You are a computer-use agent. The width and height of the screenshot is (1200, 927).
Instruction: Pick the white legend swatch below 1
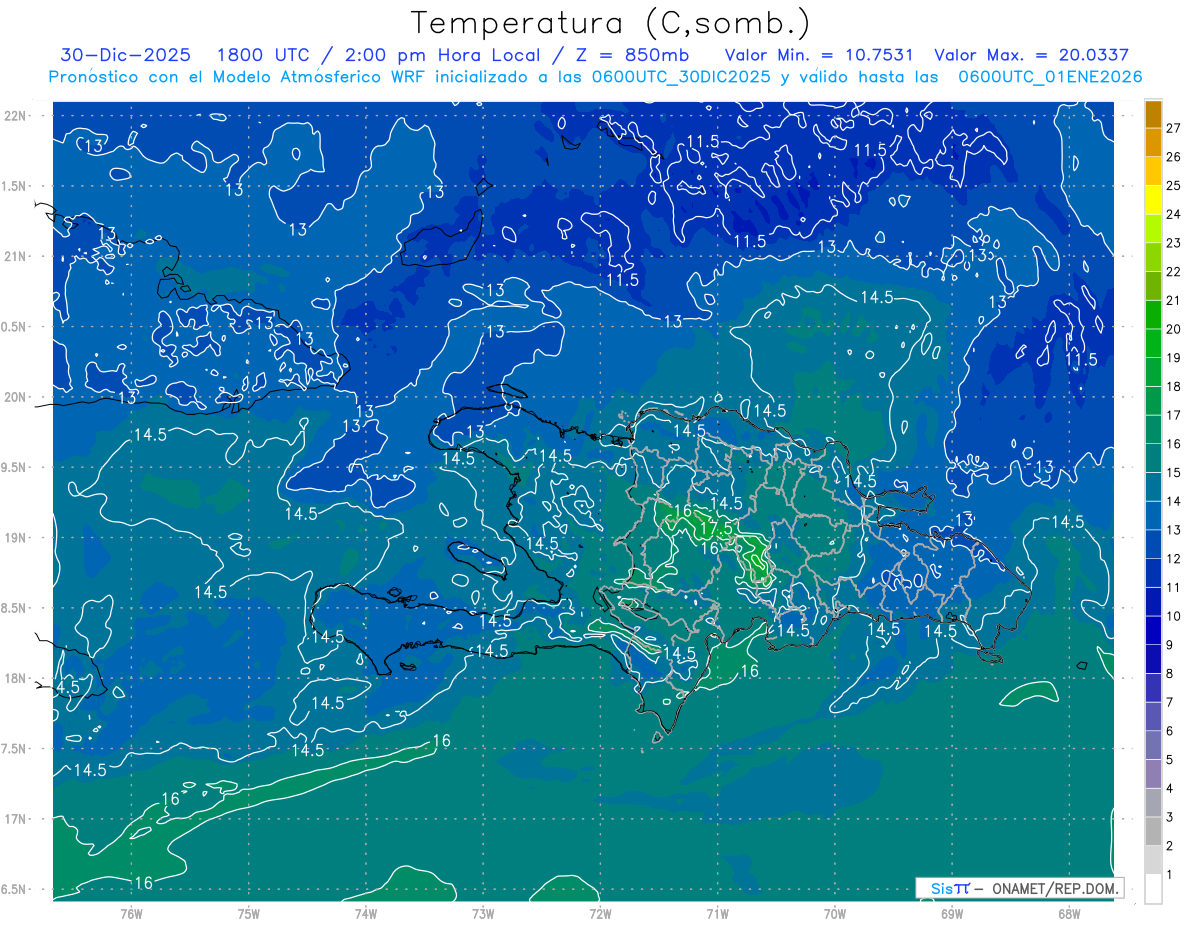[x=1153, y=889]
